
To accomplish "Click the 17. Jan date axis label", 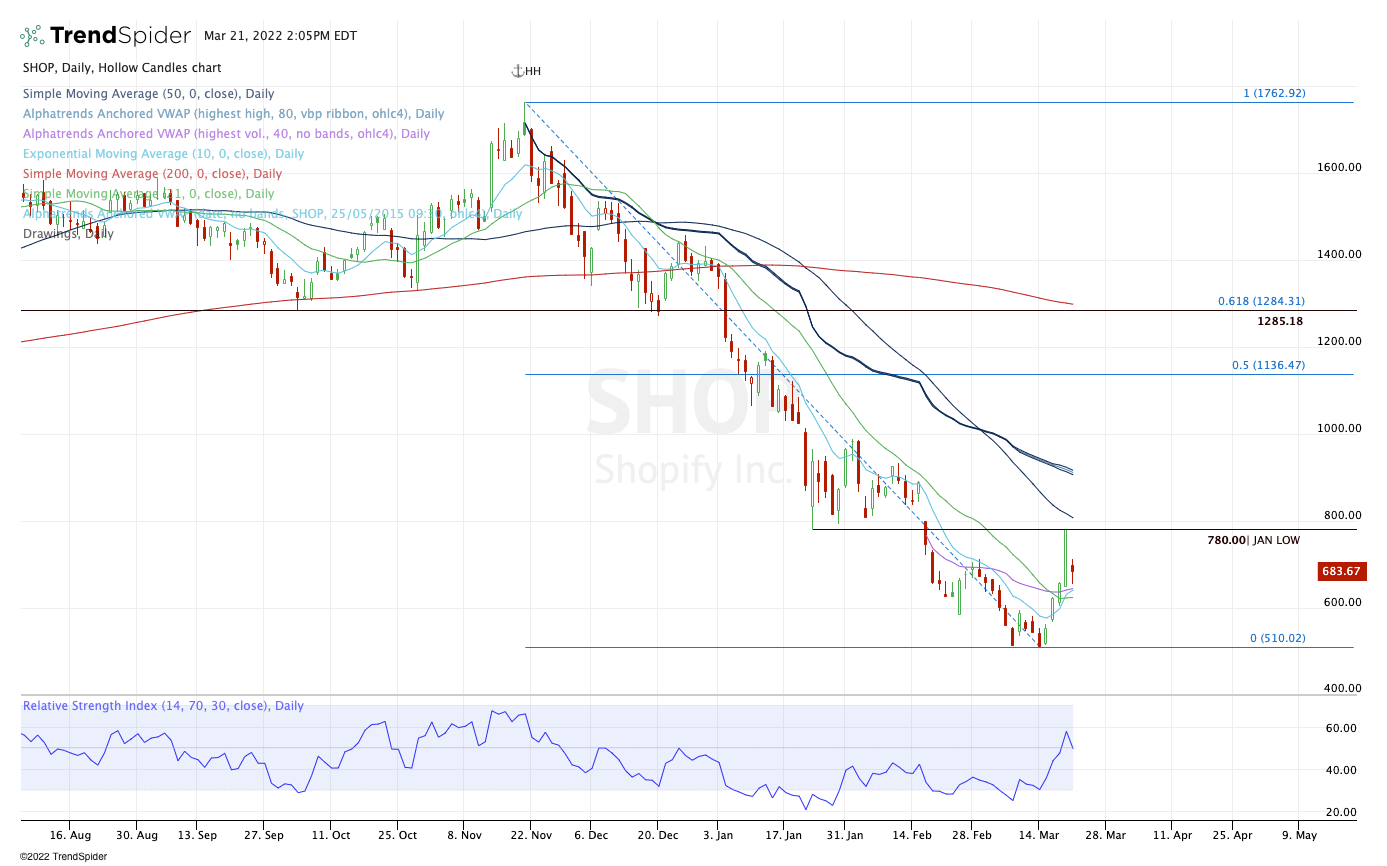I will [784, 834].
